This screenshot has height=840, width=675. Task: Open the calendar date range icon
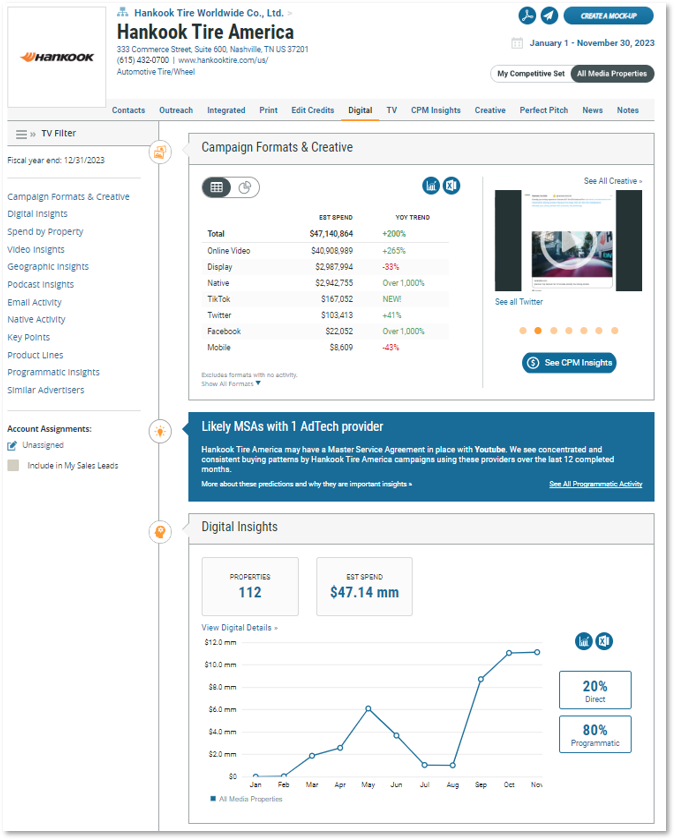[517, 43]
